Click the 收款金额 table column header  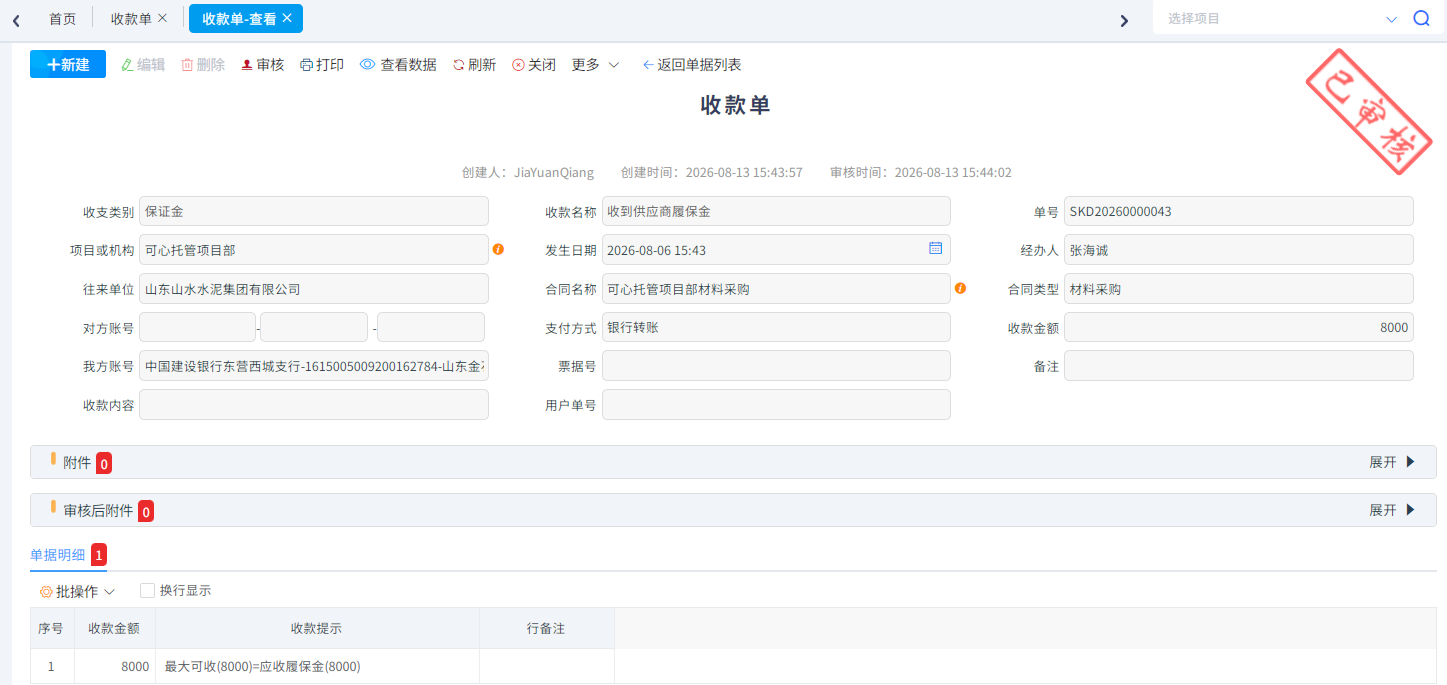114,628
